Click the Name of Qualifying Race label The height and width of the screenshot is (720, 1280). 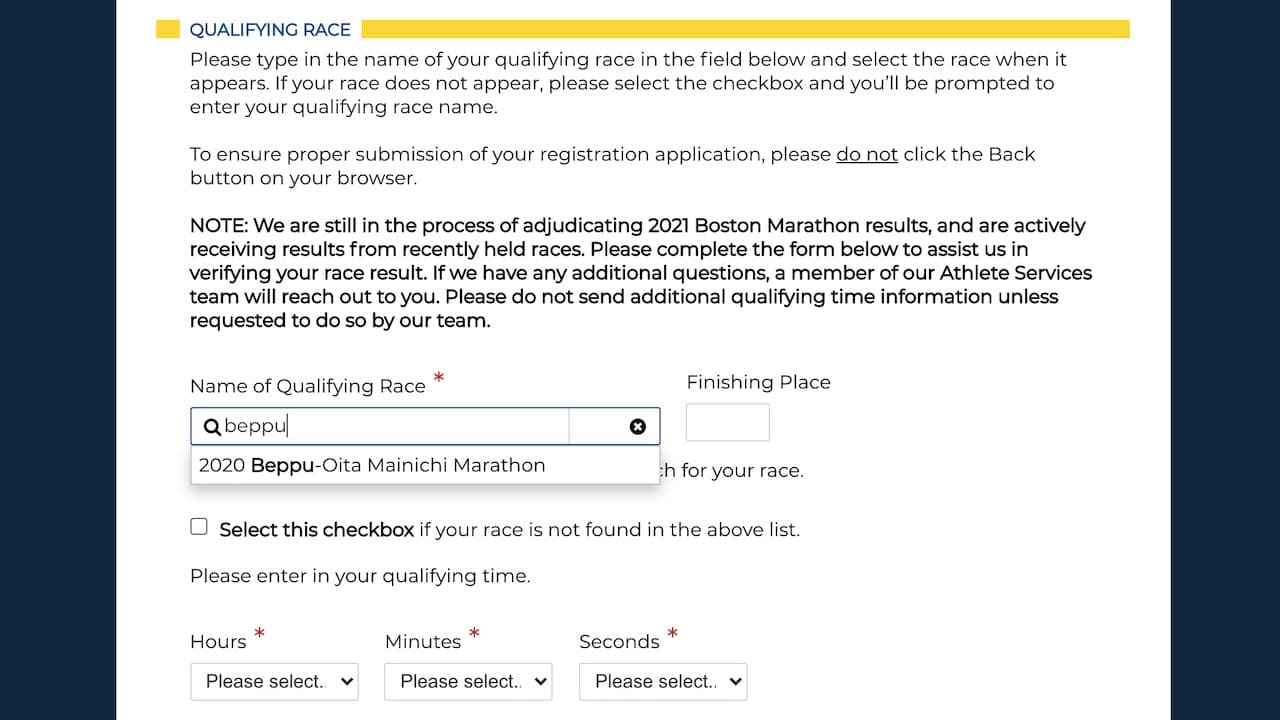[308, 386]
